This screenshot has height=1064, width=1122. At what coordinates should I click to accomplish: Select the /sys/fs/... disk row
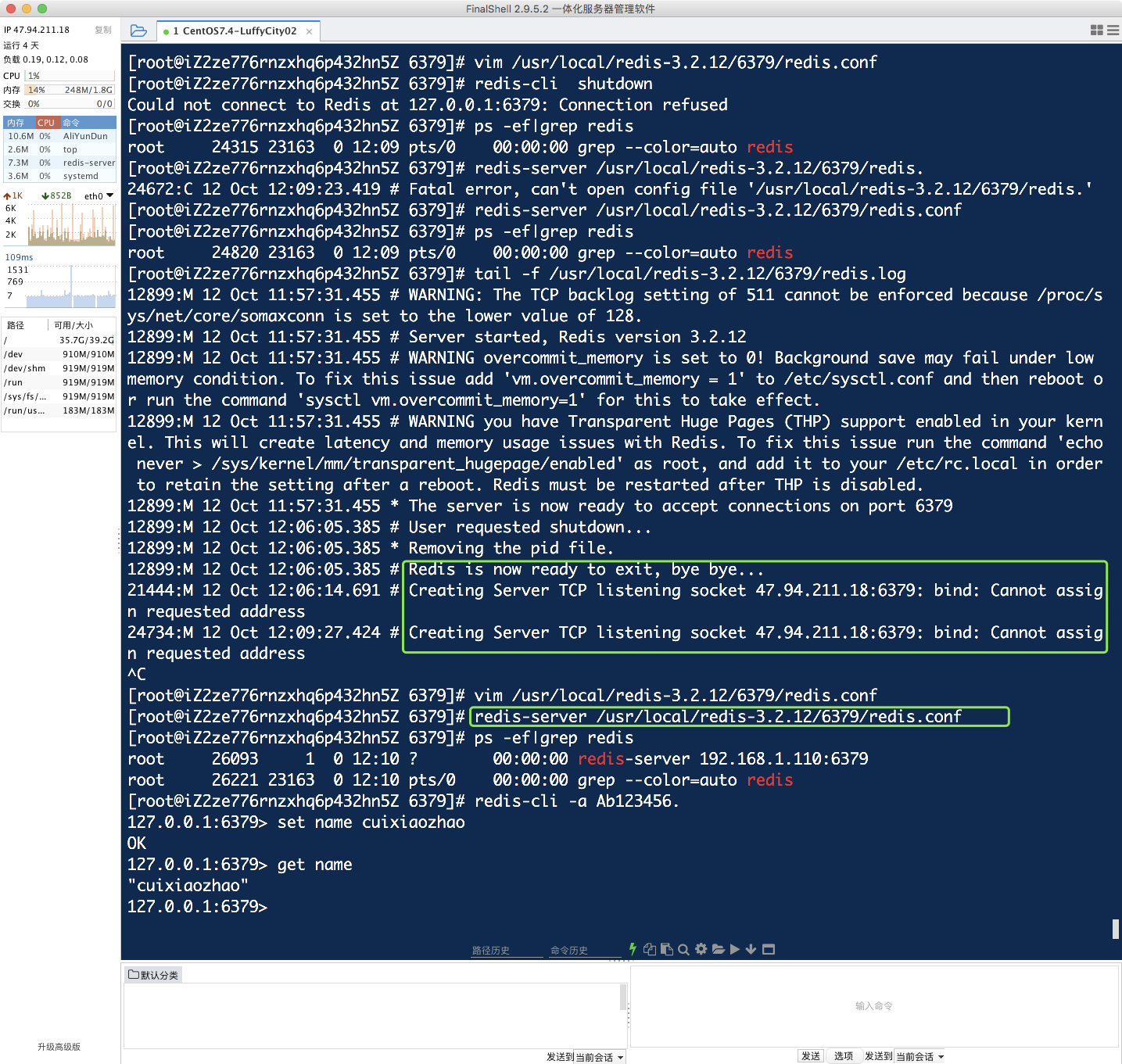click(59, 396)
